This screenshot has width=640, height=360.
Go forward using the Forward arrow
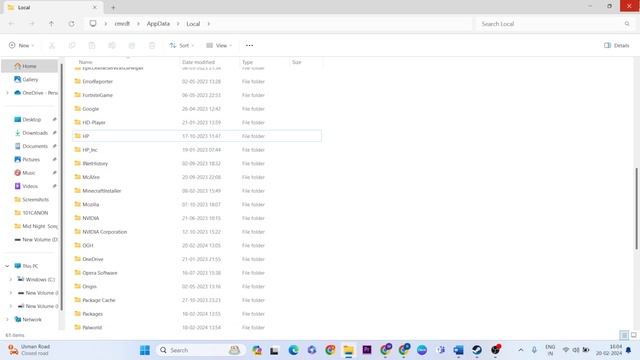click(x=31, y=24)
